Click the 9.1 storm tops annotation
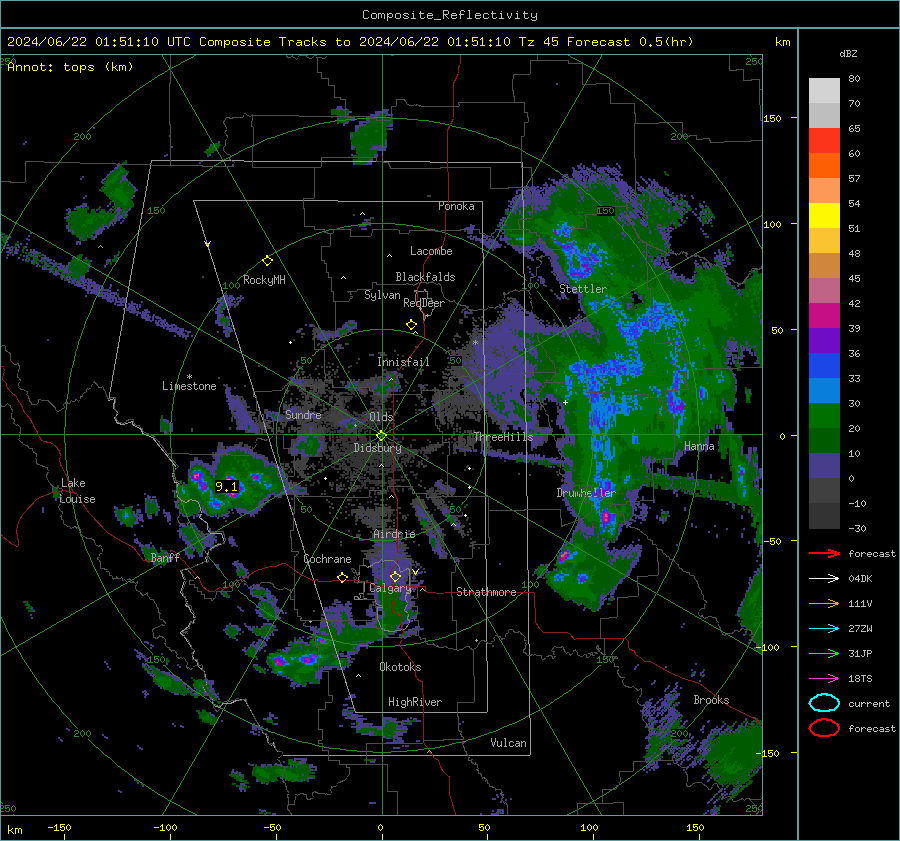The image size is (900, 841). [x=227, y=487]
